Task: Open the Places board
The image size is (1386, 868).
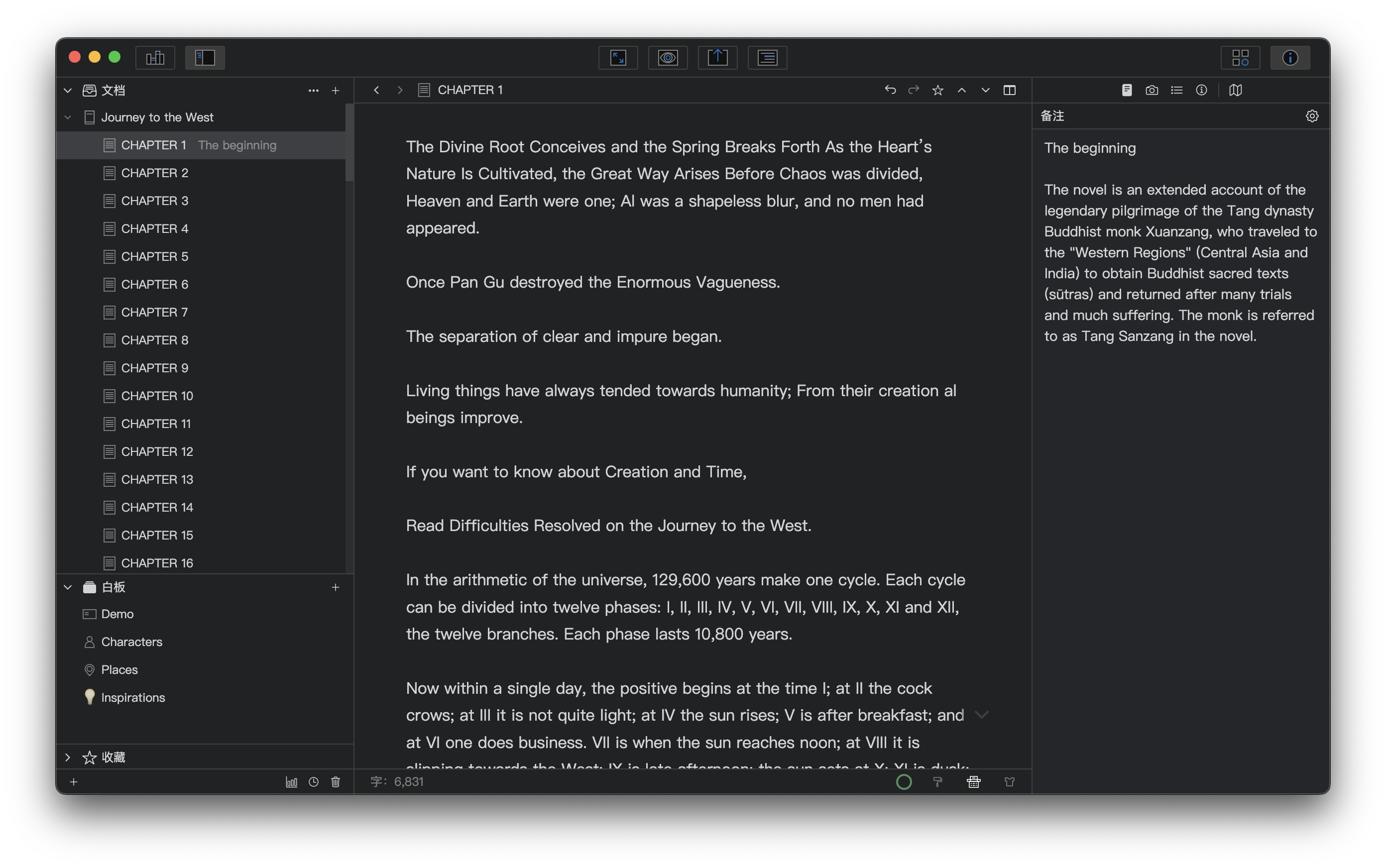Action: point(205,669)
